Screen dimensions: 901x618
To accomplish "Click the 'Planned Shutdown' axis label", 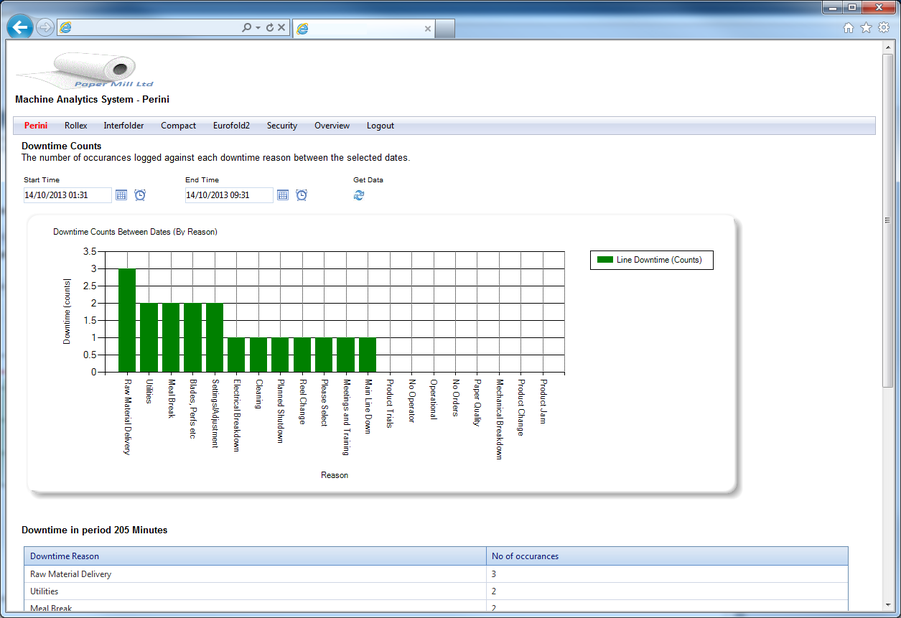I will pos(280,410).
